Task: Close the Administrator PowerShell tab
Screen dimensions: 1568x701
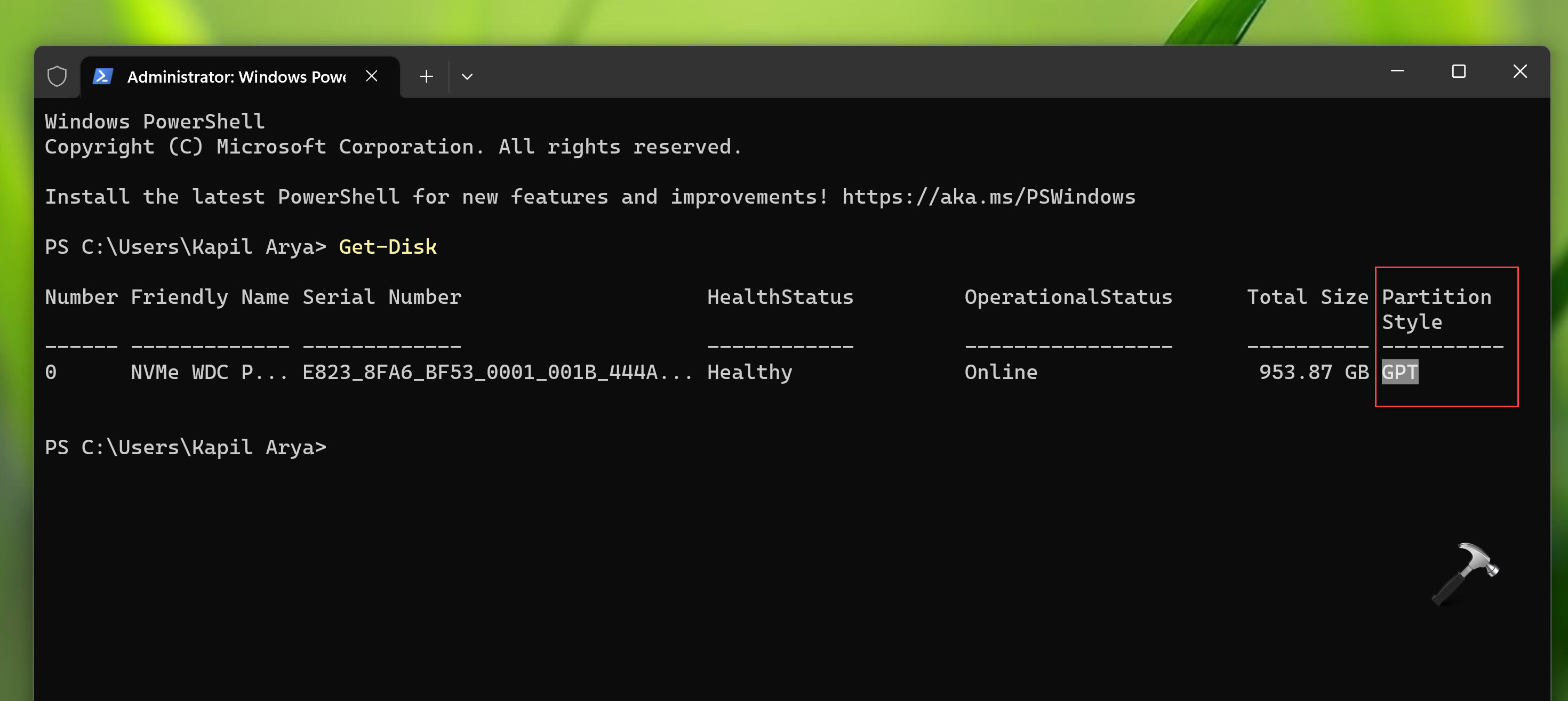Action: (x=372, y=76)
